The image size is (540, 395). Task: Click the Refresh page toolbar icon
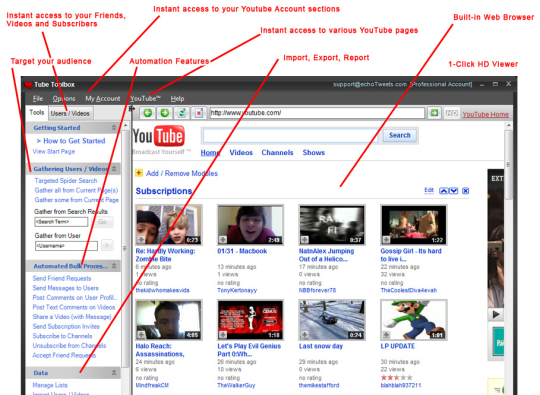click(181, 113)
